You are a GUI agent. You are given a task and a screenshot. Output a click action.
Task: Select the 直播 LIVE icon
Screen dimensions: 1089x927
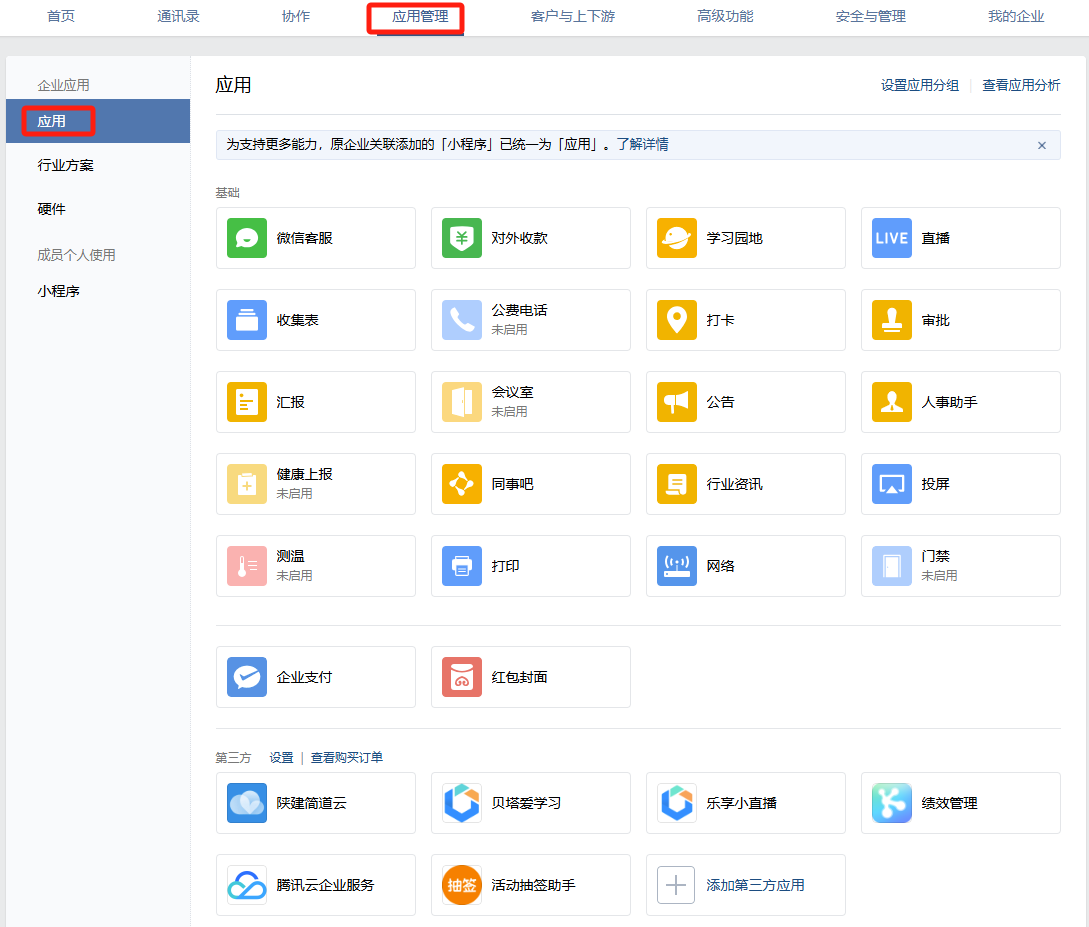pyautogui.click(x=892, y=238)
